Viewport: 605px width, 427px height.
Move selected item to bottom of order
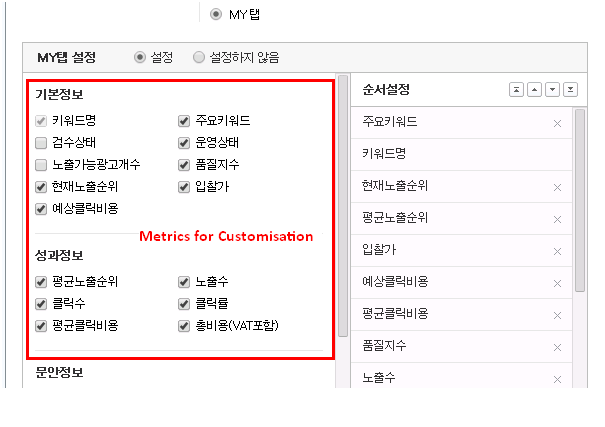coord(570,90)
